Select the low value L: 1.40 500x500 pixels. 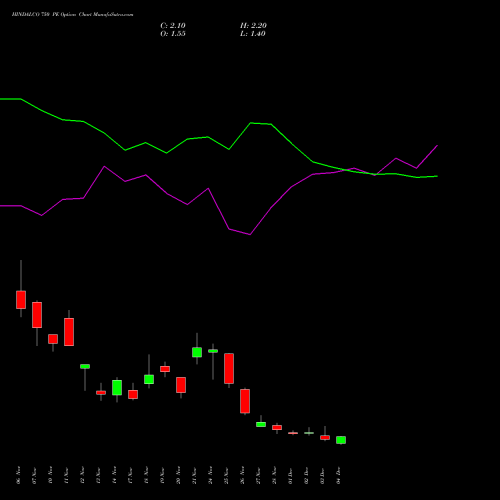(253, 34)
